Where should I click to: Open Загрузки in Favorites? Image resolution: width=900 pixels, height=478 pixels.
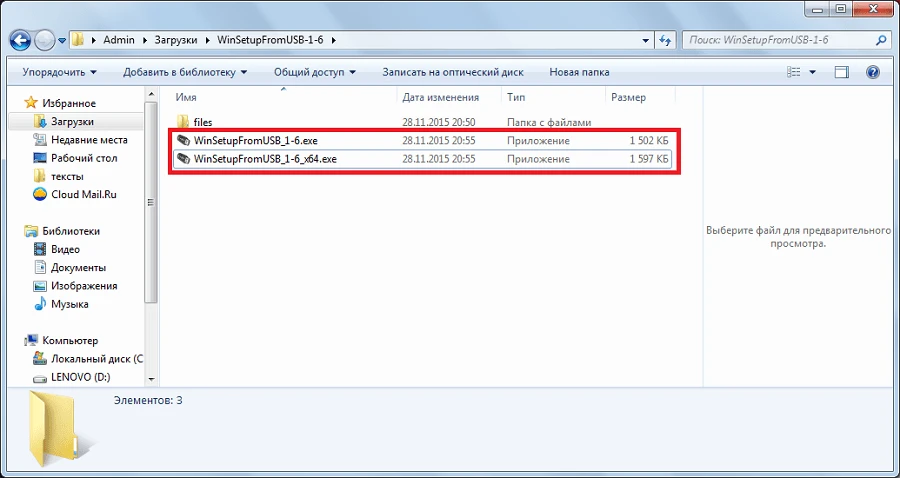(72, 122)
